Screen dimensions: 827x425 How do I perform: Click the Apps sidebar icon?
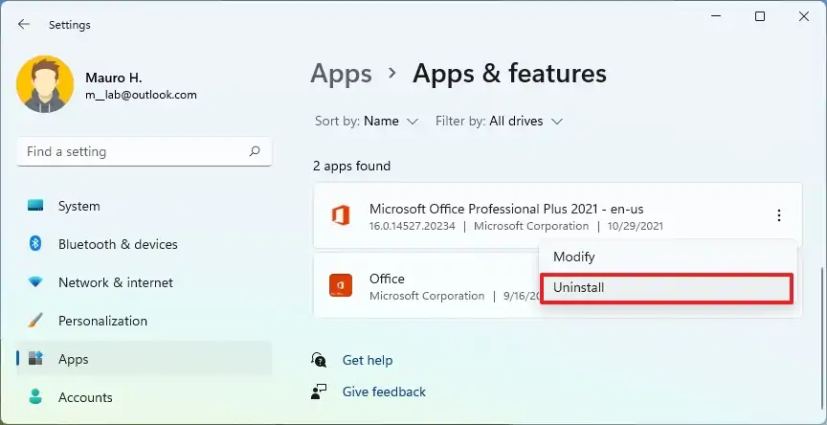coord(35,359)
